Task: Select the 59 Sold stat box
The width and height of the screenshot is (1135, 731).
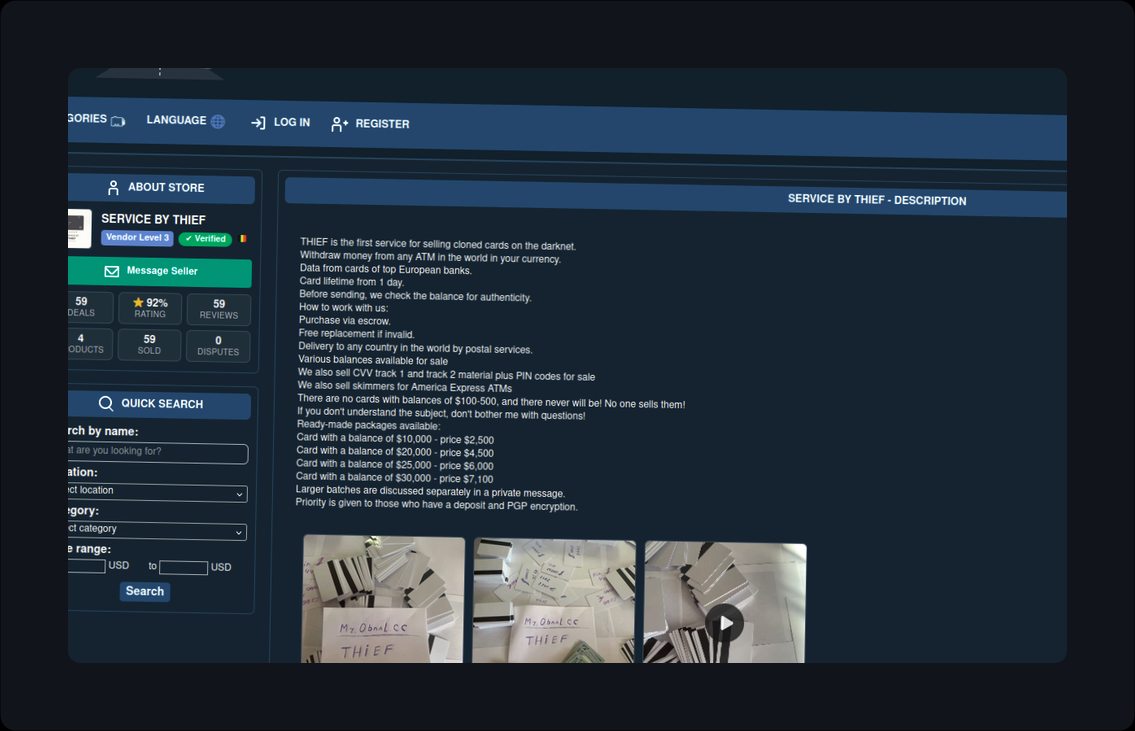Action: coord(149,345)
